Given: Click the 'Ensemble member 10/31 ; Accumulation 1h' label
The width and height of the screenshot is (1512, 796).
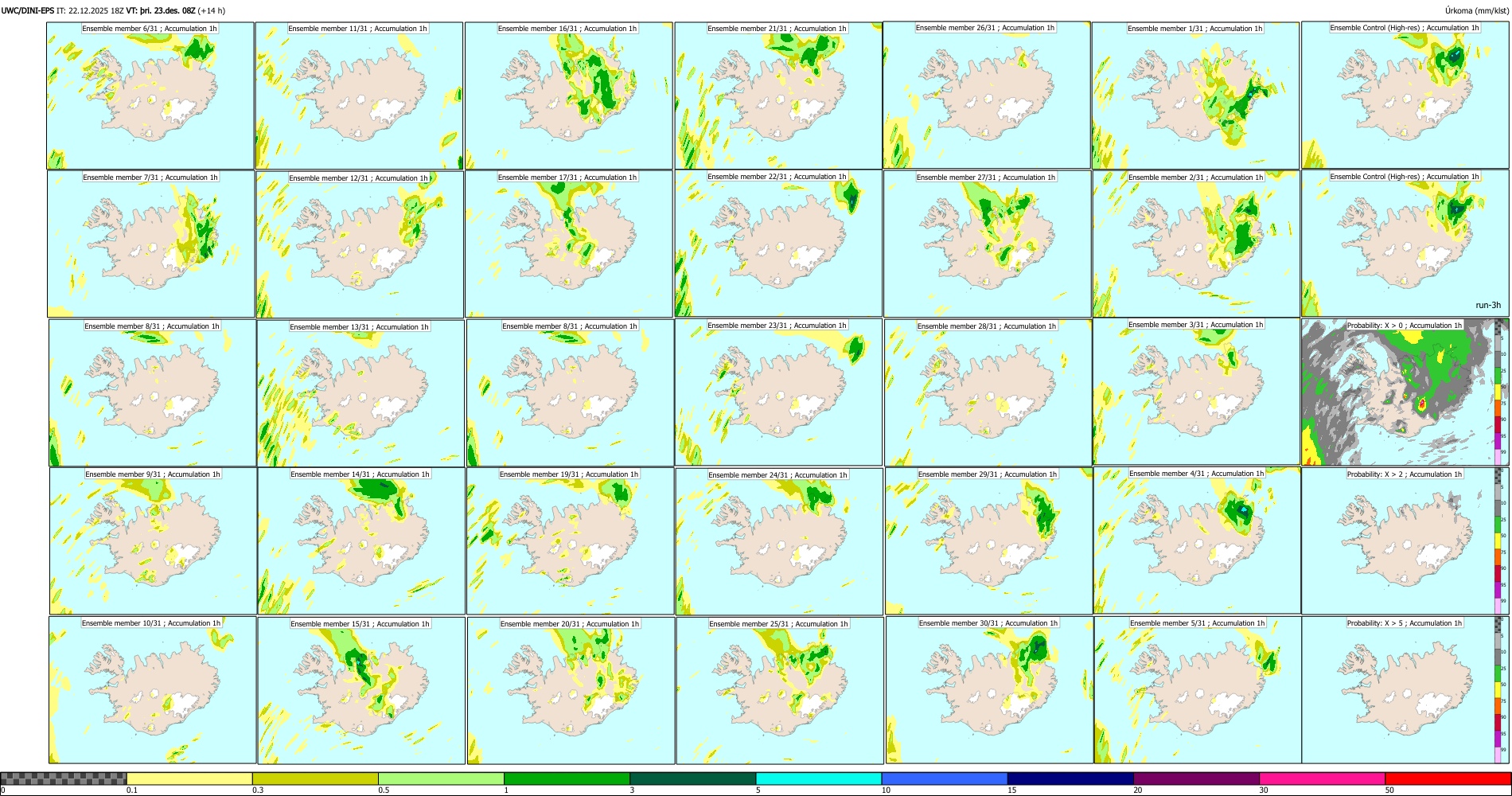Looking at the screenshot, I should pyautogui.click(x=151, y=623).
